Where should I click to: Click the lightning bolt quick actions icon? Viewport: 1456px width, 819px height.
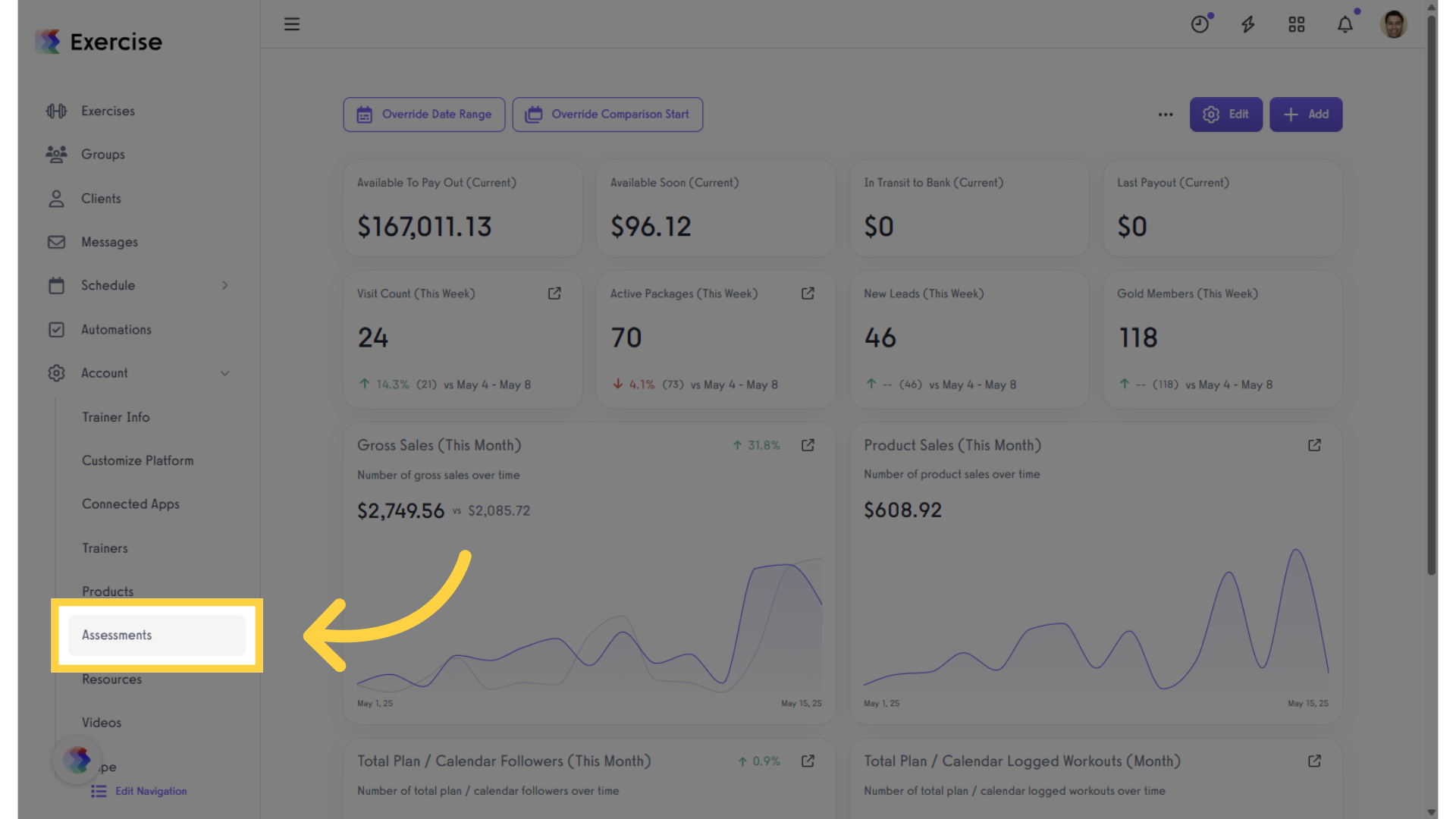pos(1248,24)
